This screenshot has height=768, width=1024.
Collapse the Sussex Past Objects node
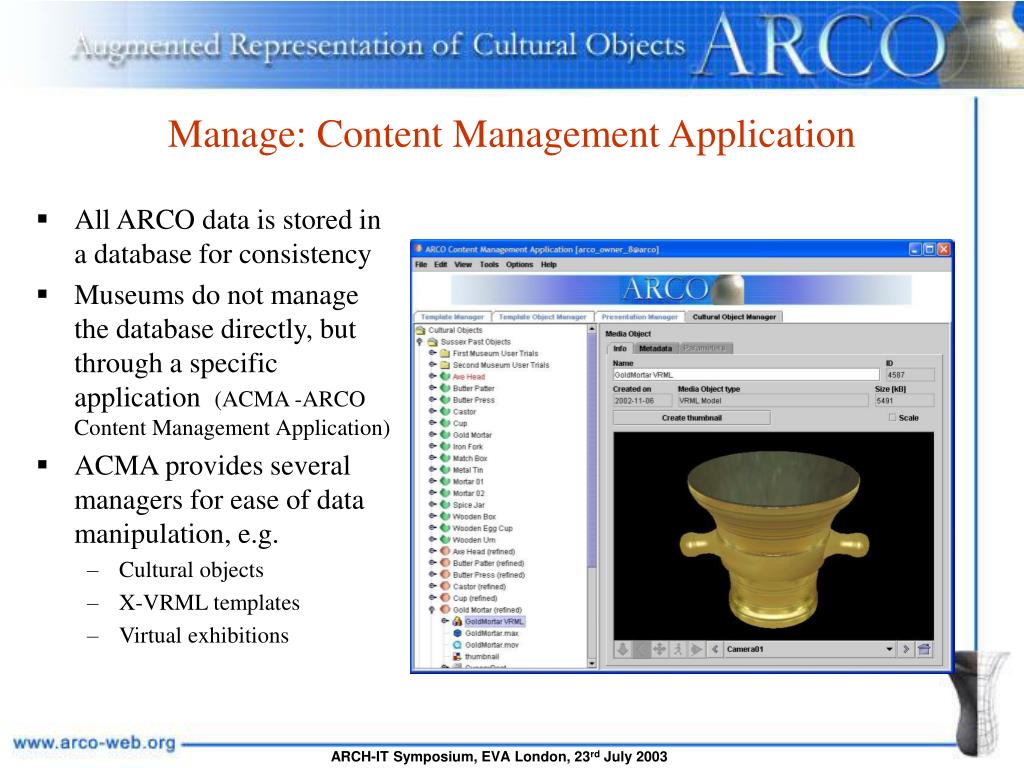pyautogui.click(x=420, y=342)
